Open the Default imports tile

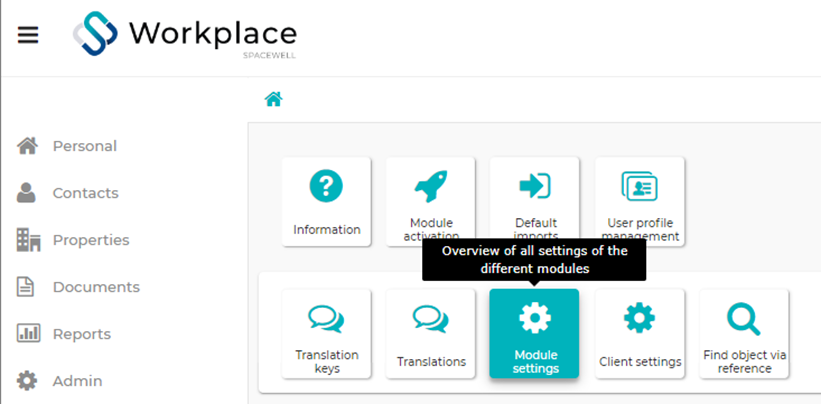click(535, 201)
